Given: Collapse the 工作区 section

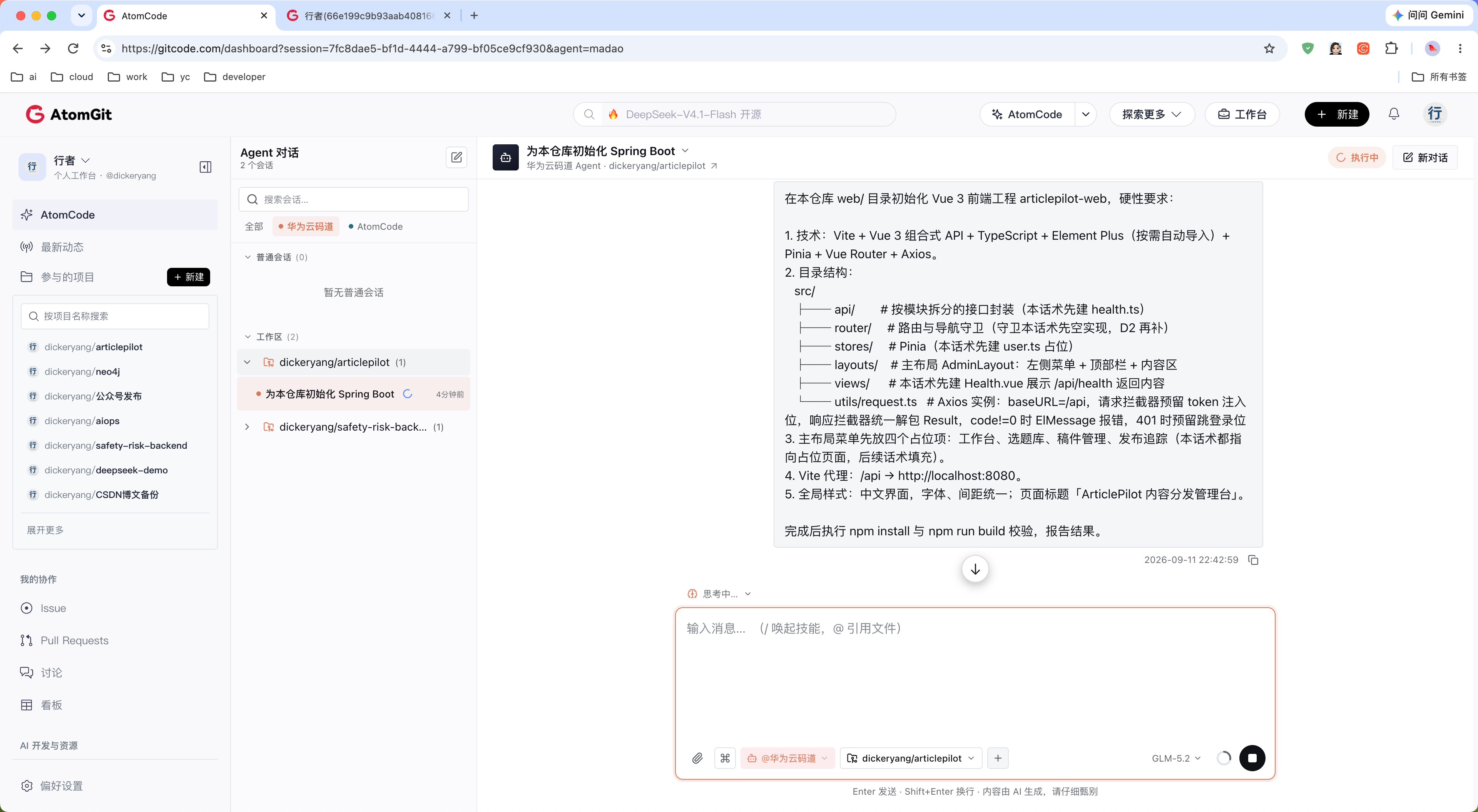Looking at the screenshot, I should 248,337.
